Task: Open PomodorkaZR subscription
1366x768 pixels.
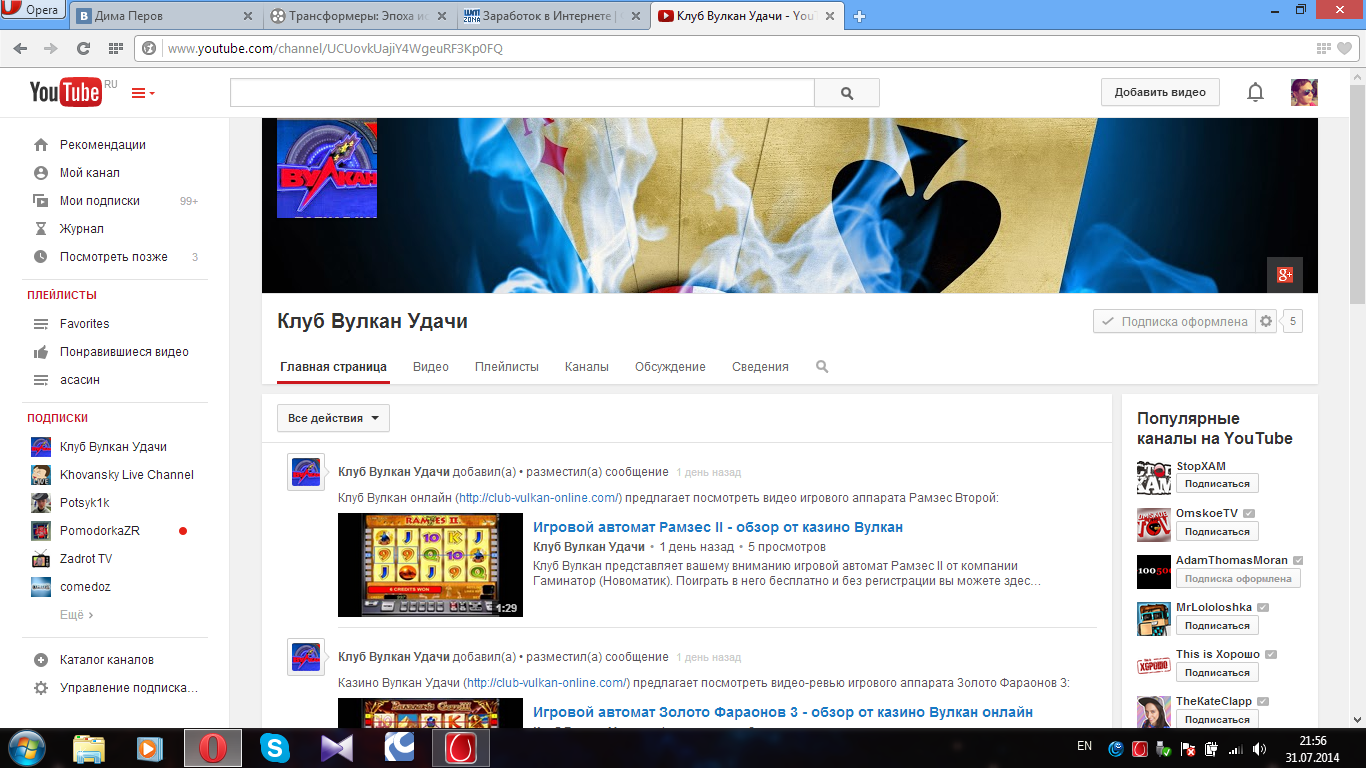Action: [x=98, y=531]
